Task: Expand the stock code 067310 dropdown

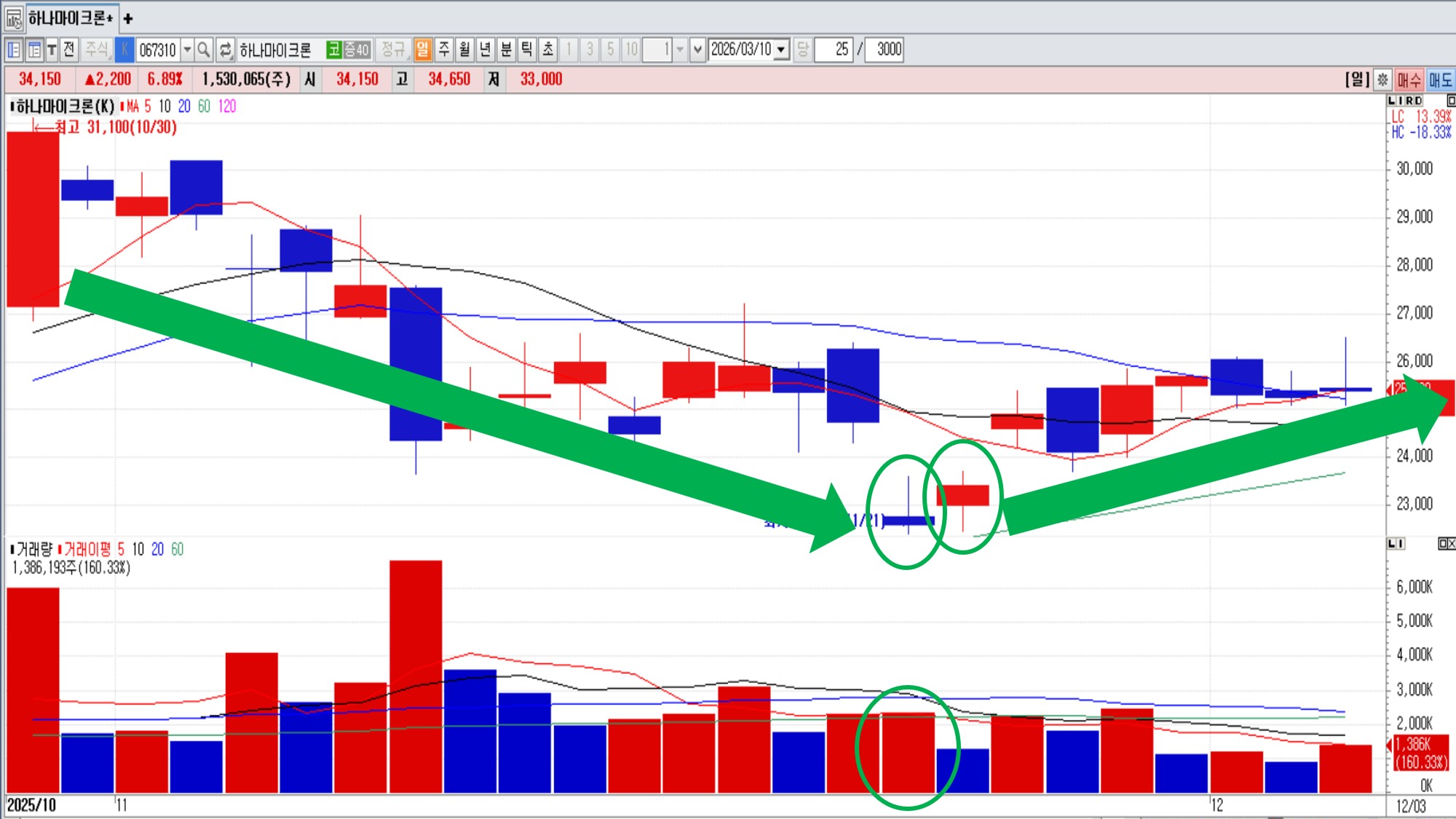Action: tap(187, 50)
